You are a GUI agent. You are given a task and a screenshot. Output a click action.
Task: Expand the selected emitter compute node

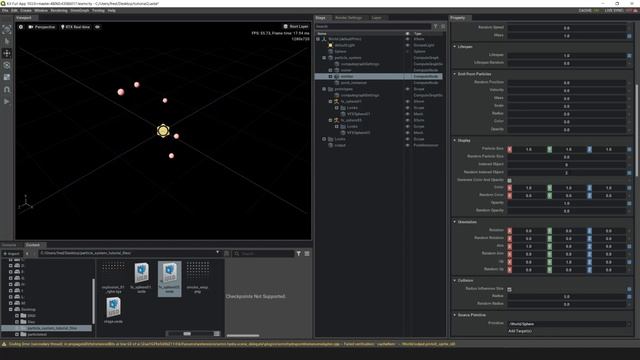coord(330,76)
